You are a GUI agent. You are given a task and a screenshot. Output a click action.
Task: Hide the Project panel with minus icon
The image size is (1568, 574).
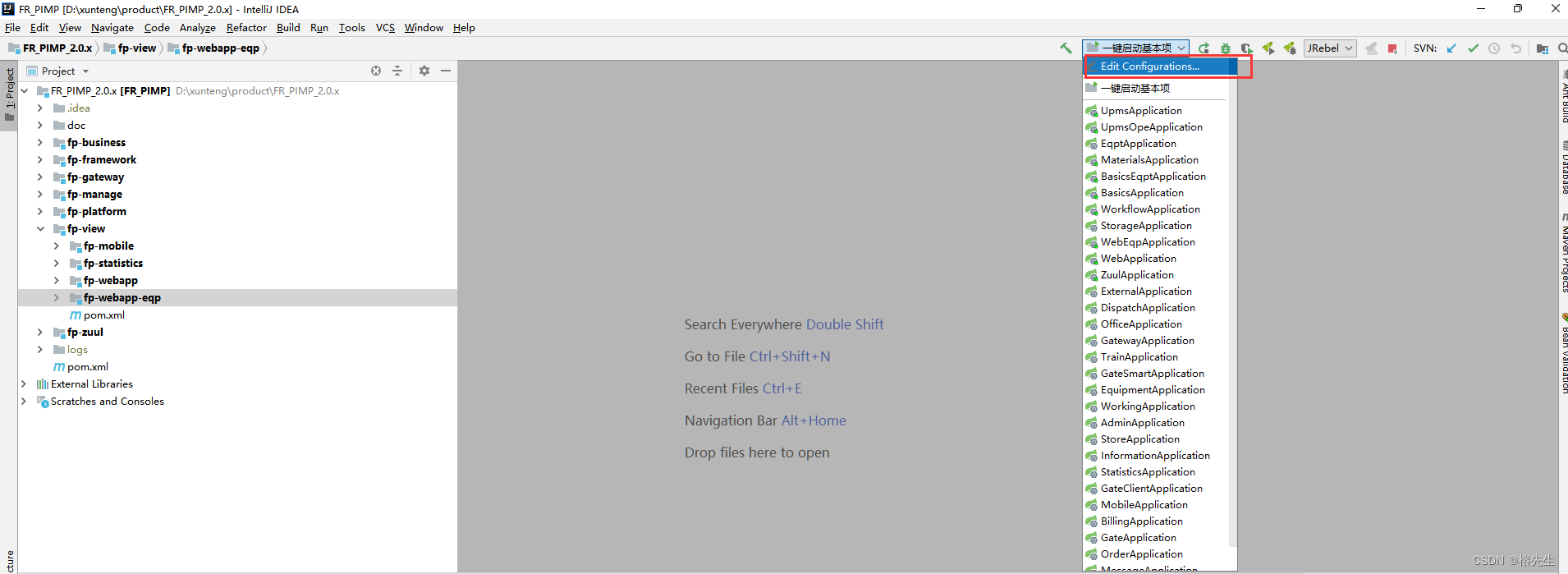tap(446, 71)
